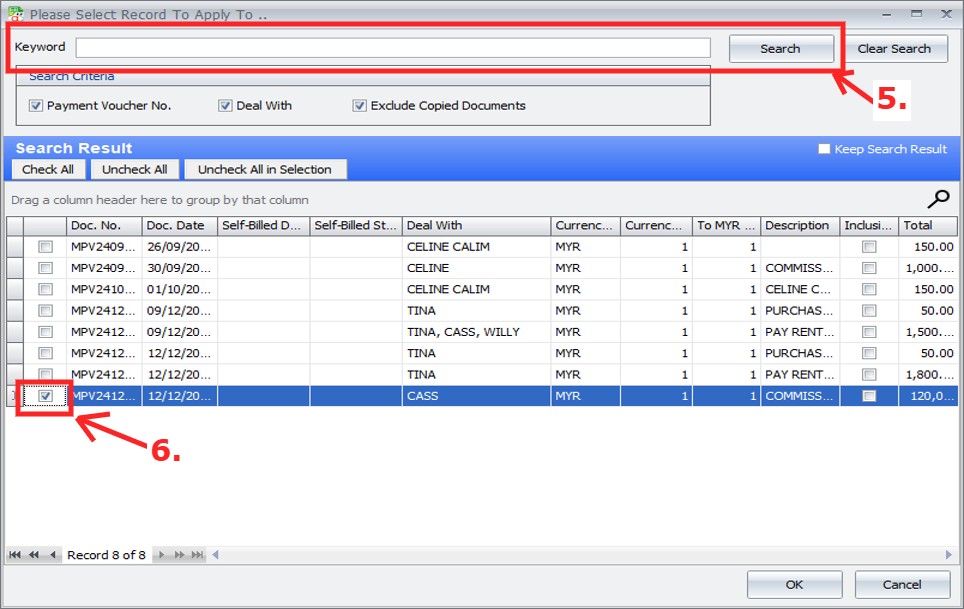The width and height of the screenshot is (964, 609).
Task: Click the Keyword input field
Action: 392,48
